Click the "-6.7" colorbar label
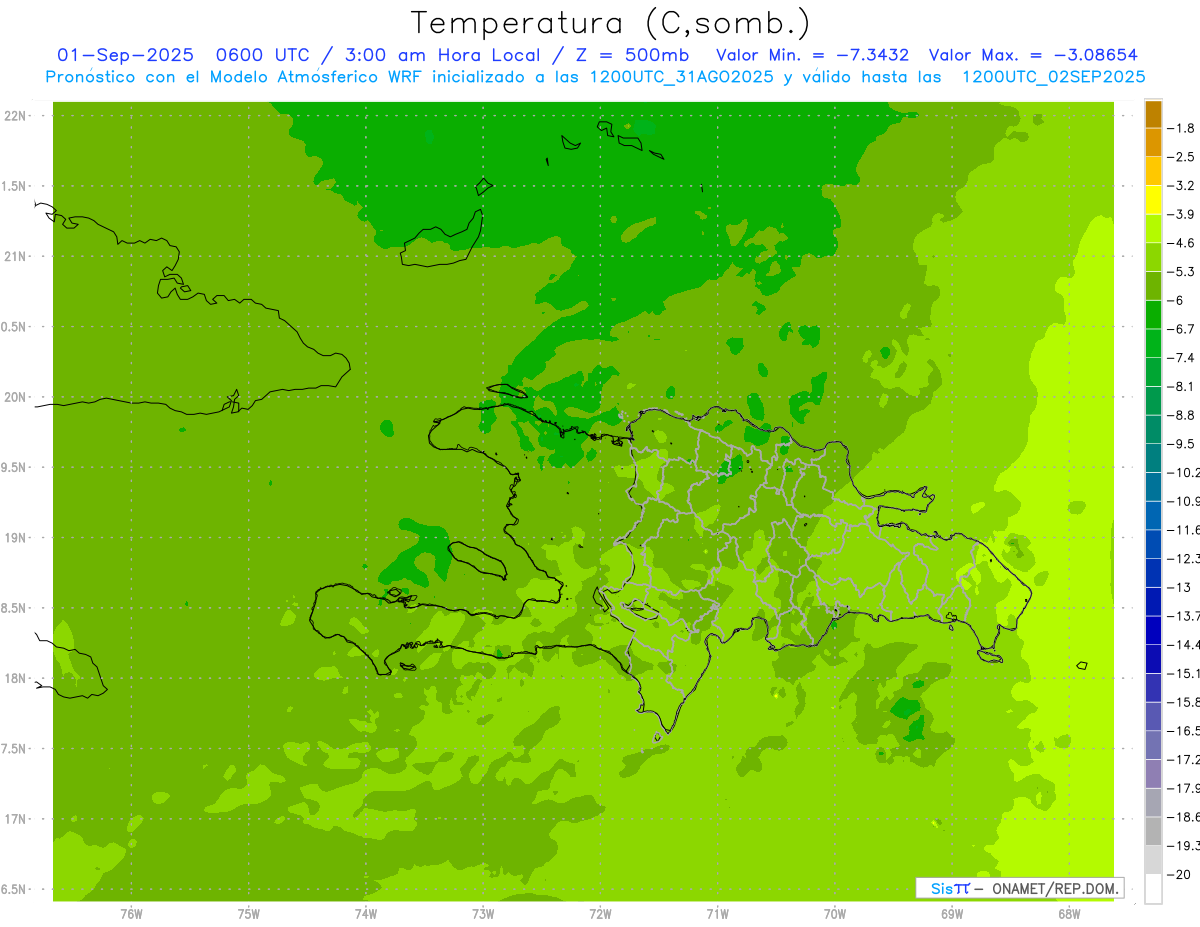Viewport: 1200px width, 927px height. click(1181, 329)
